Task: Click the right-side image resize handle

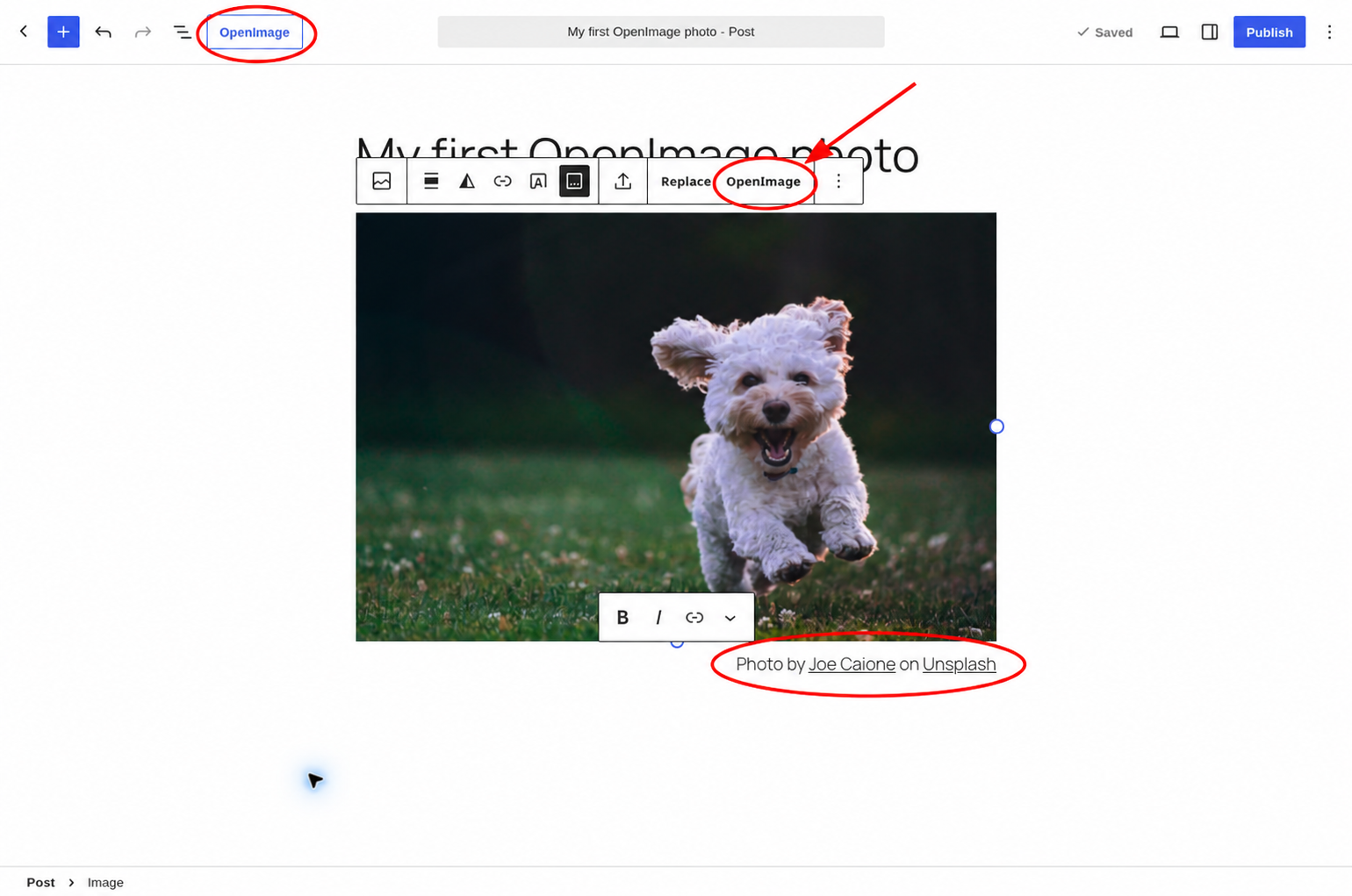Action: (x=996, y=426)
